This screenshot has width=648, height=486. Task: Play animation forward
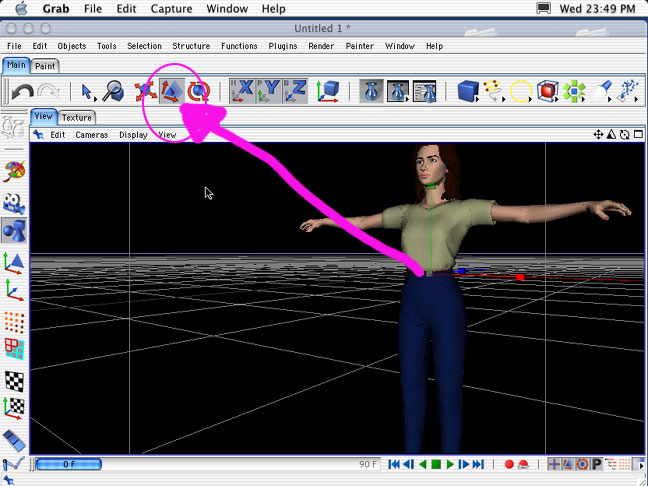click(x=450, y=465)
